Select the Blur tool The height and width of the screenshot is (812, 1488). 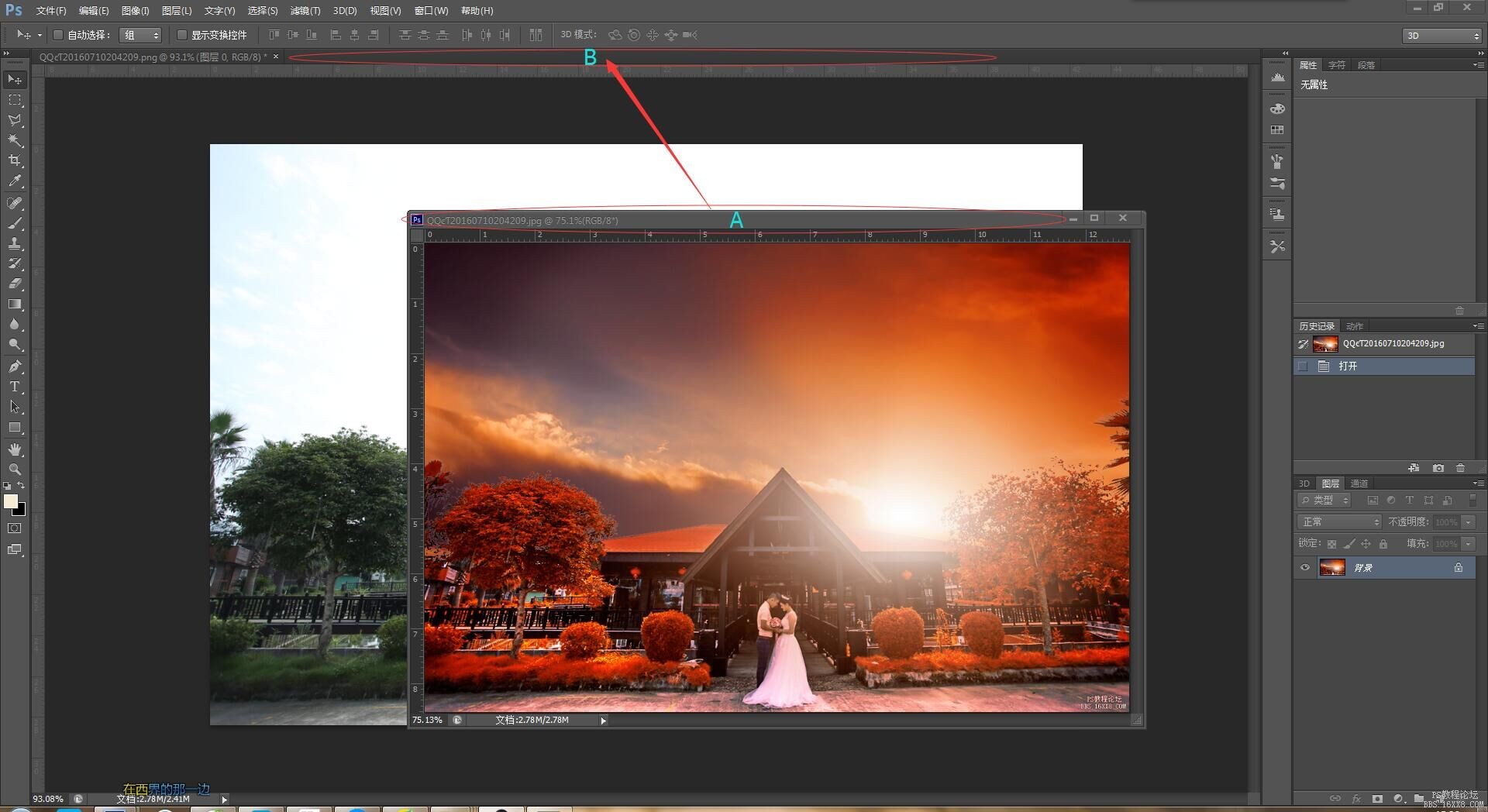(15, 324)
